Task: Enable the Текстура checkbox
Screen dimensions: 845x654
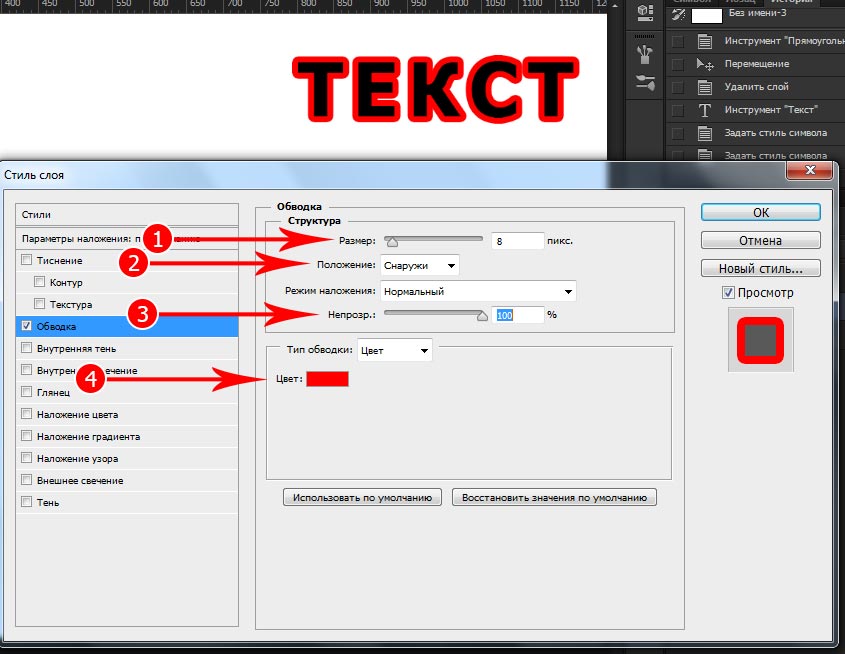Action: coord(39,304)
